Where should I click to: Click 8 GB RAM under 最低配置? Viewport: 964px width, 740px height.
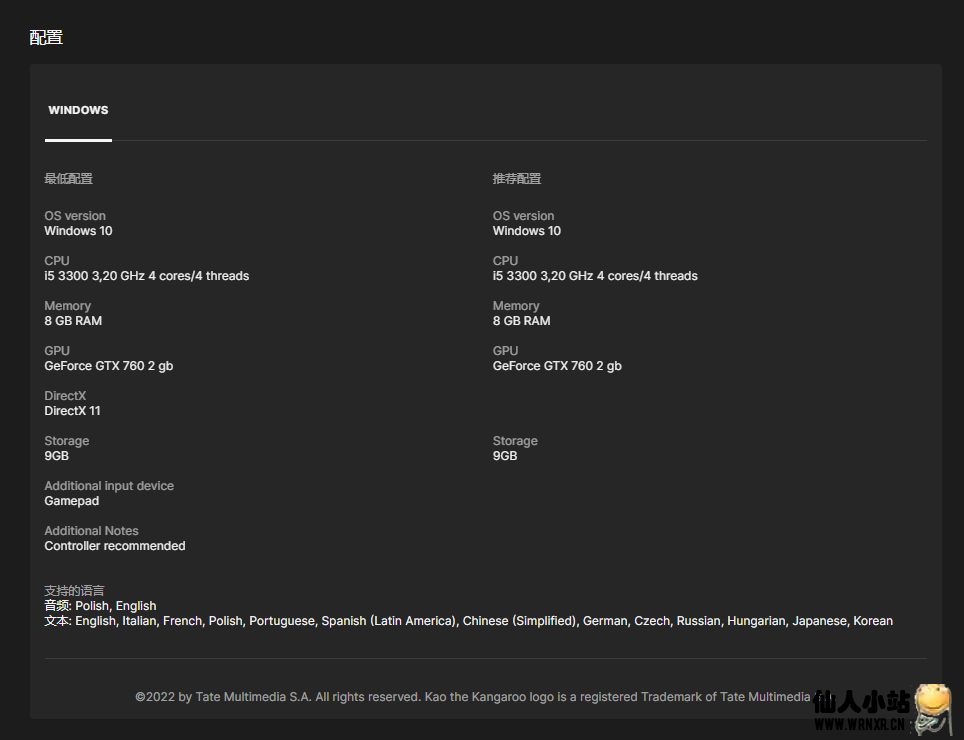tap(73, 321)
